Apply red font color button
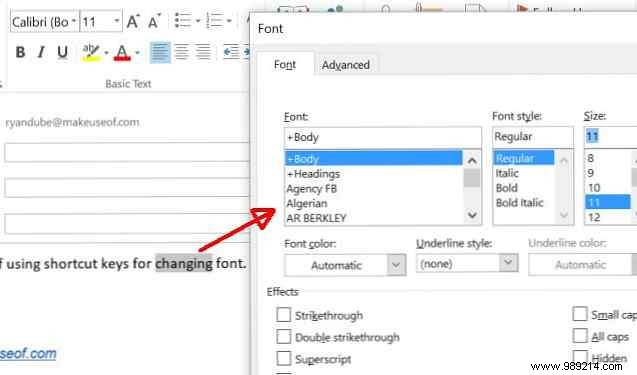This screenshot has width=637, height=375. tap(122, 52)
